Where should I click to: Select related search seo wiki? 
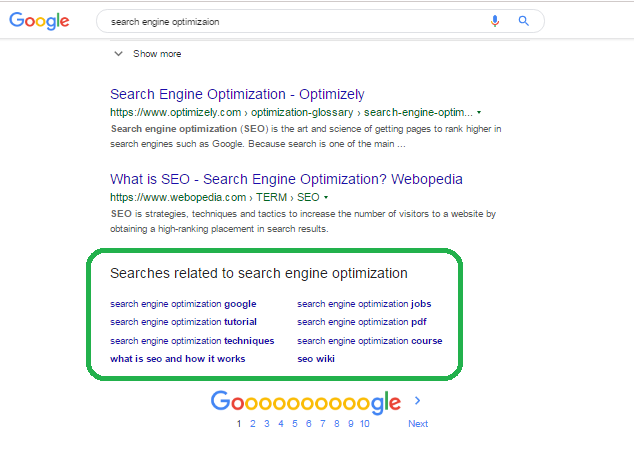pyautogui.click(x=316, y=359)
